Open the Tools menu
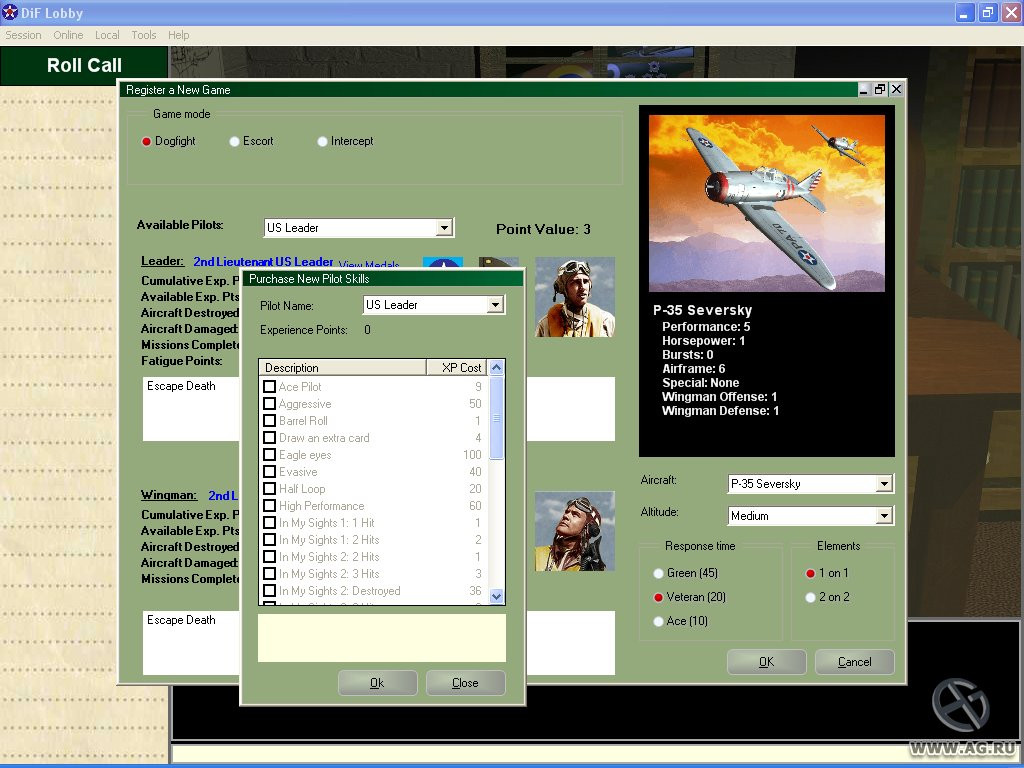The width and height of the screenshot is (1024, 768). [144, 35]
